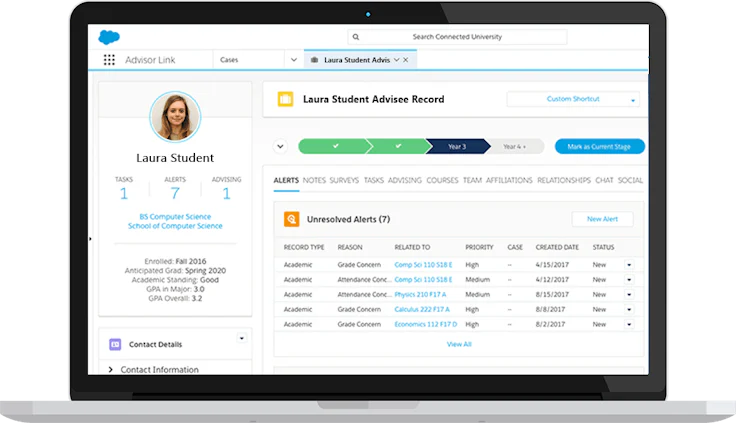The width and height of the screenshot is (736, 423).
Task: Select the Year 3 path stage
Action: click(x=457, y=146)
